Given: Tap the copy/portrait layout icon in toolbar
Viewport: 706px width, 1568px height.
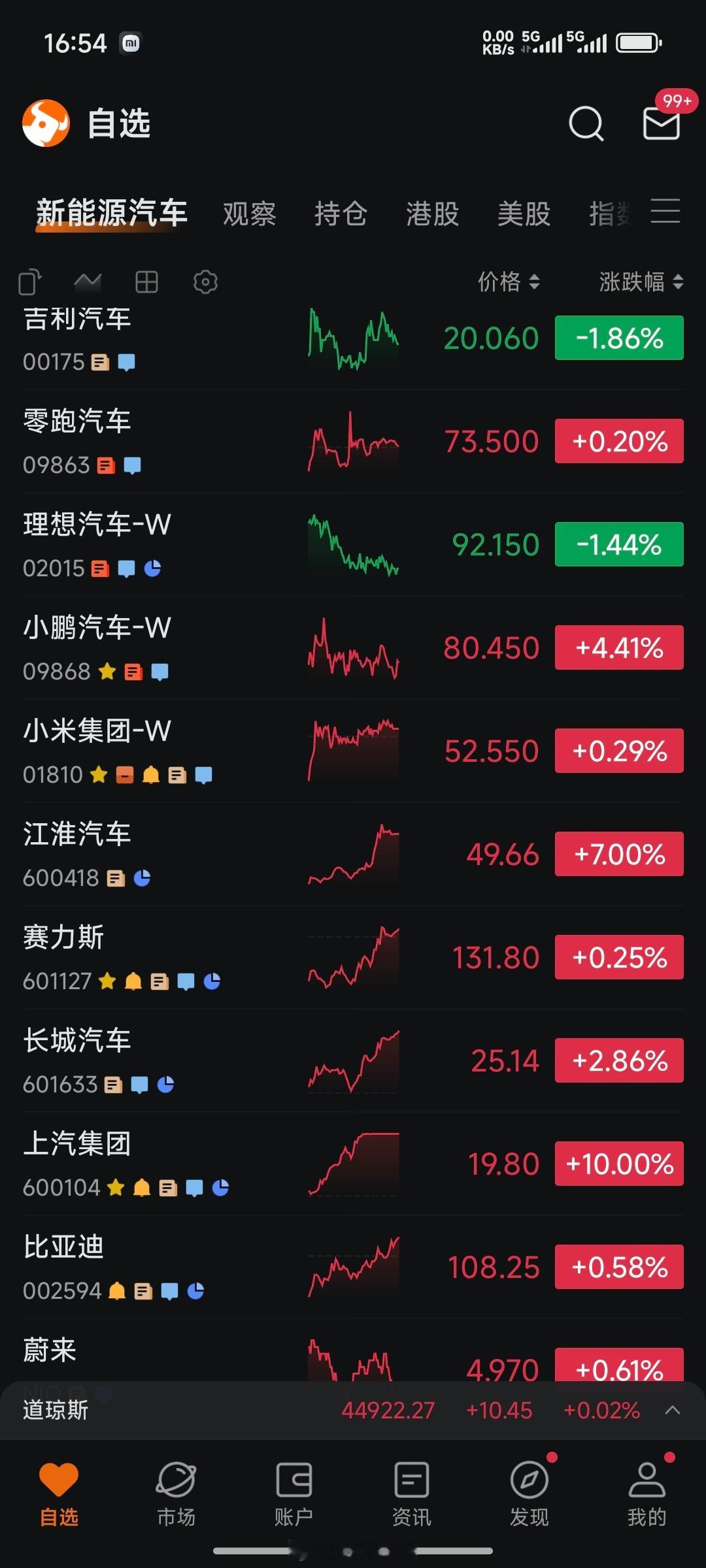Looking at the screenshot, I should 29,282.
